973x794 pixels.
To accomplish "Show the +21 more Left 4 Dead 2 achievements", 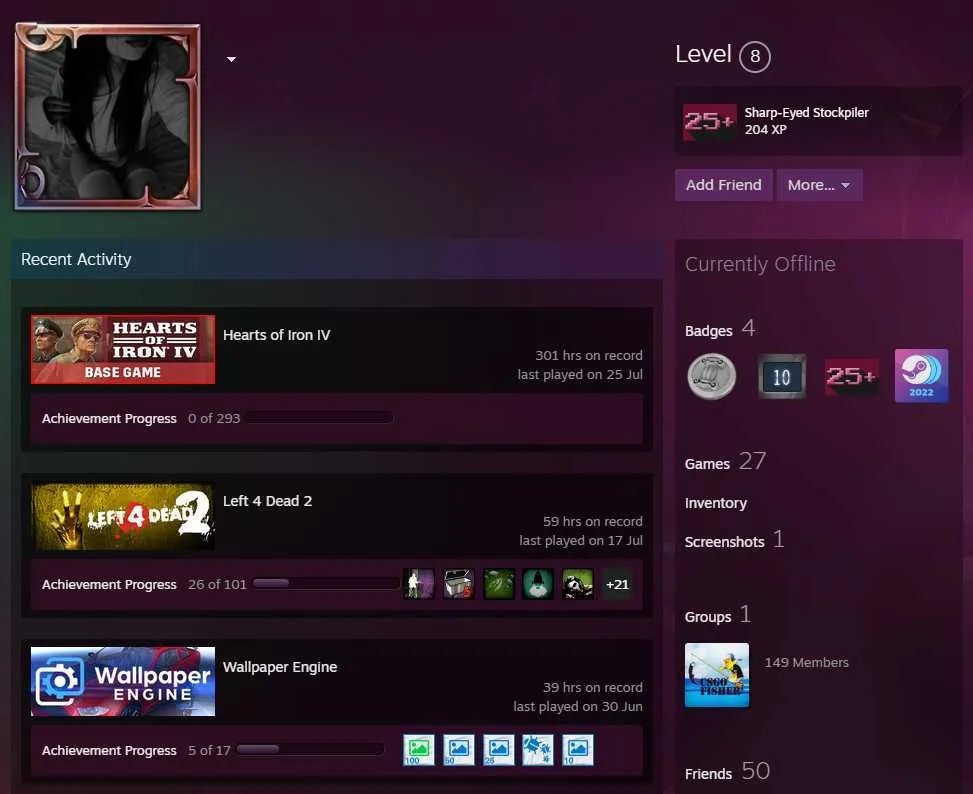I will [x=617, y=584].
